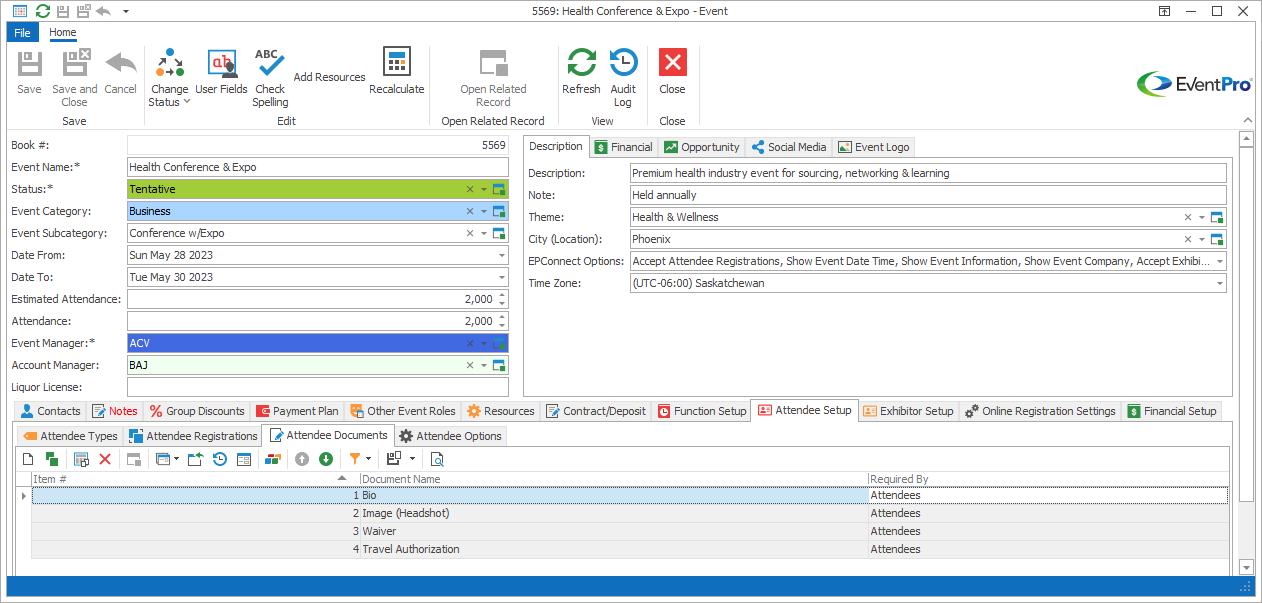The width and height of the screenshot is (1262, 603).
Task: Click the orange filter funnel icon
Action: (x=354, y=459)
